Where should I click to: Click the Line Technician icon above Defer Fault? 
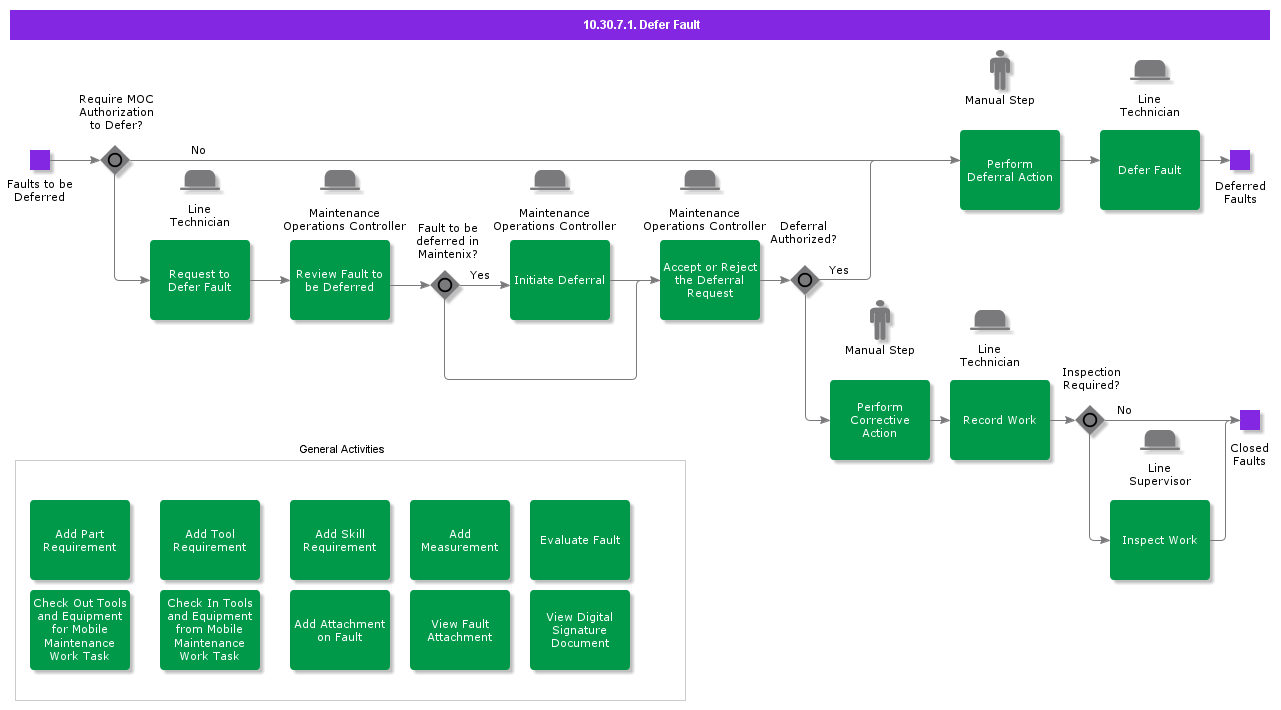[1150, 71]
